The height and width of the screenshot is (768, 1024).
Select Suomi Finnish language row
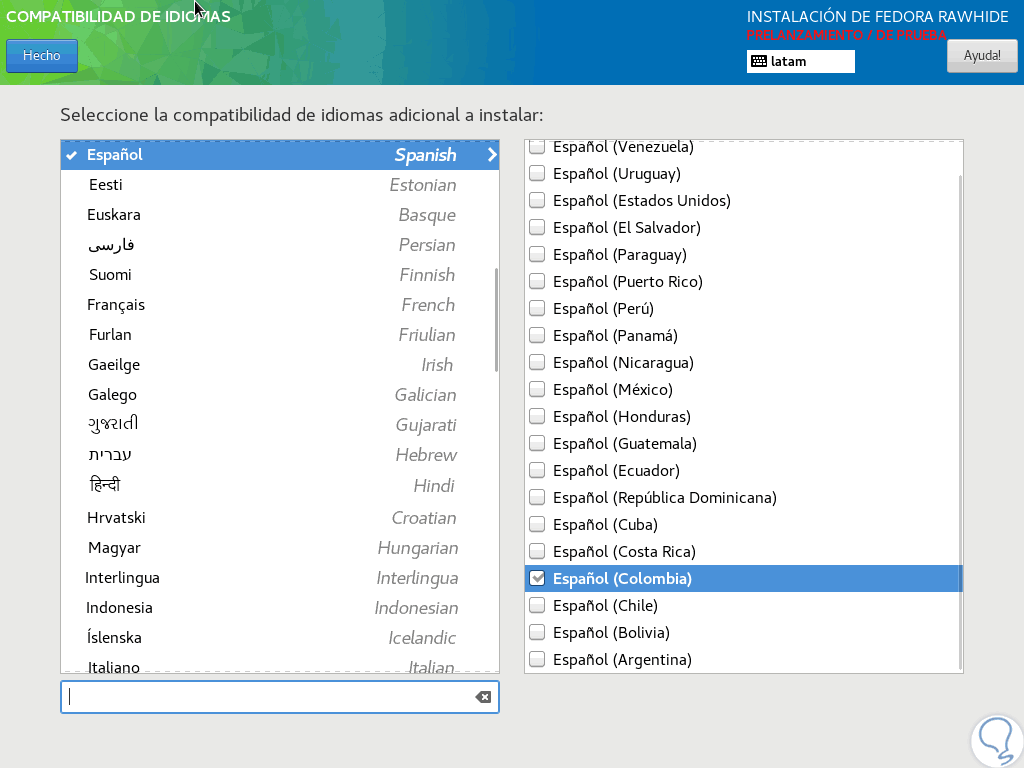point(280,275)
